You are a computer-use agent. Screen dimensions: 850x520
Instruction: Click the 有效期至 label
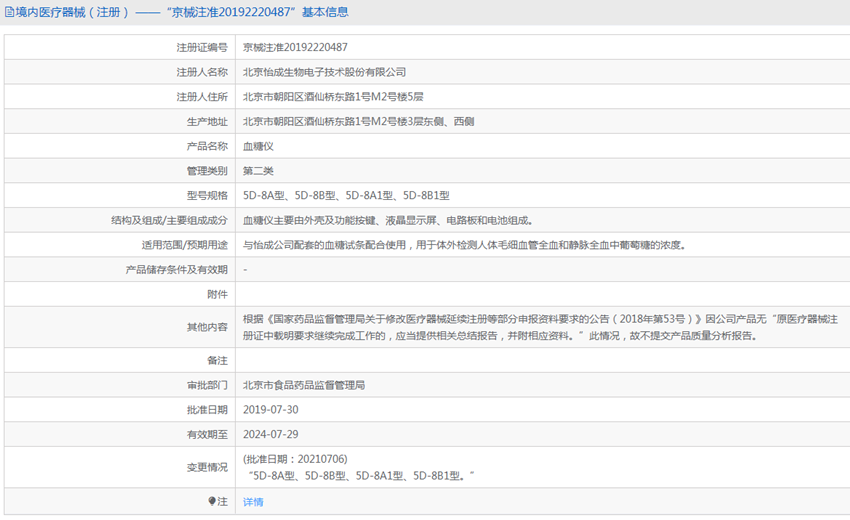pos(207,434)
